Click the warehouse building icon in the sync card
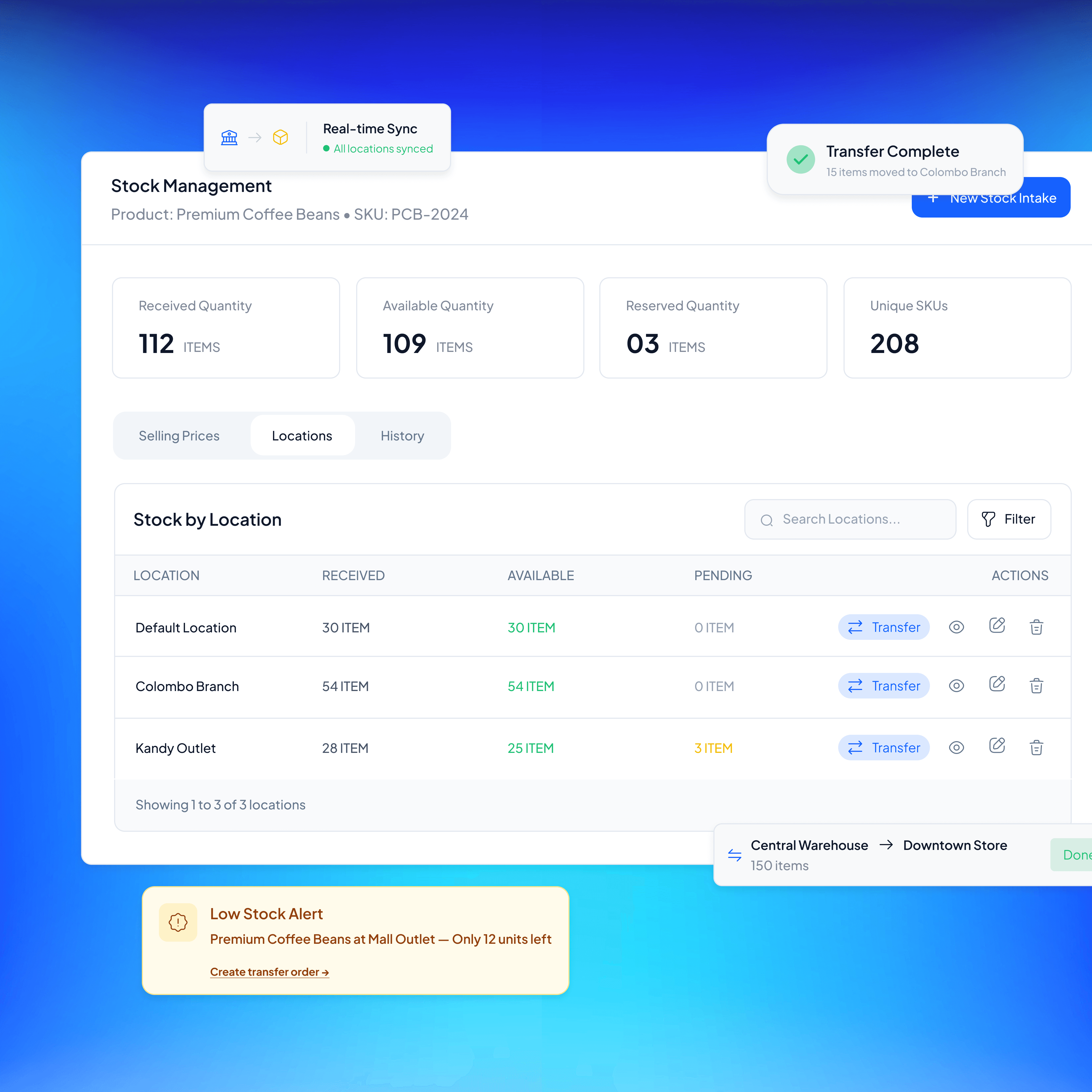Screen dimensions: 1092x1092 click(x=229, y=137)
